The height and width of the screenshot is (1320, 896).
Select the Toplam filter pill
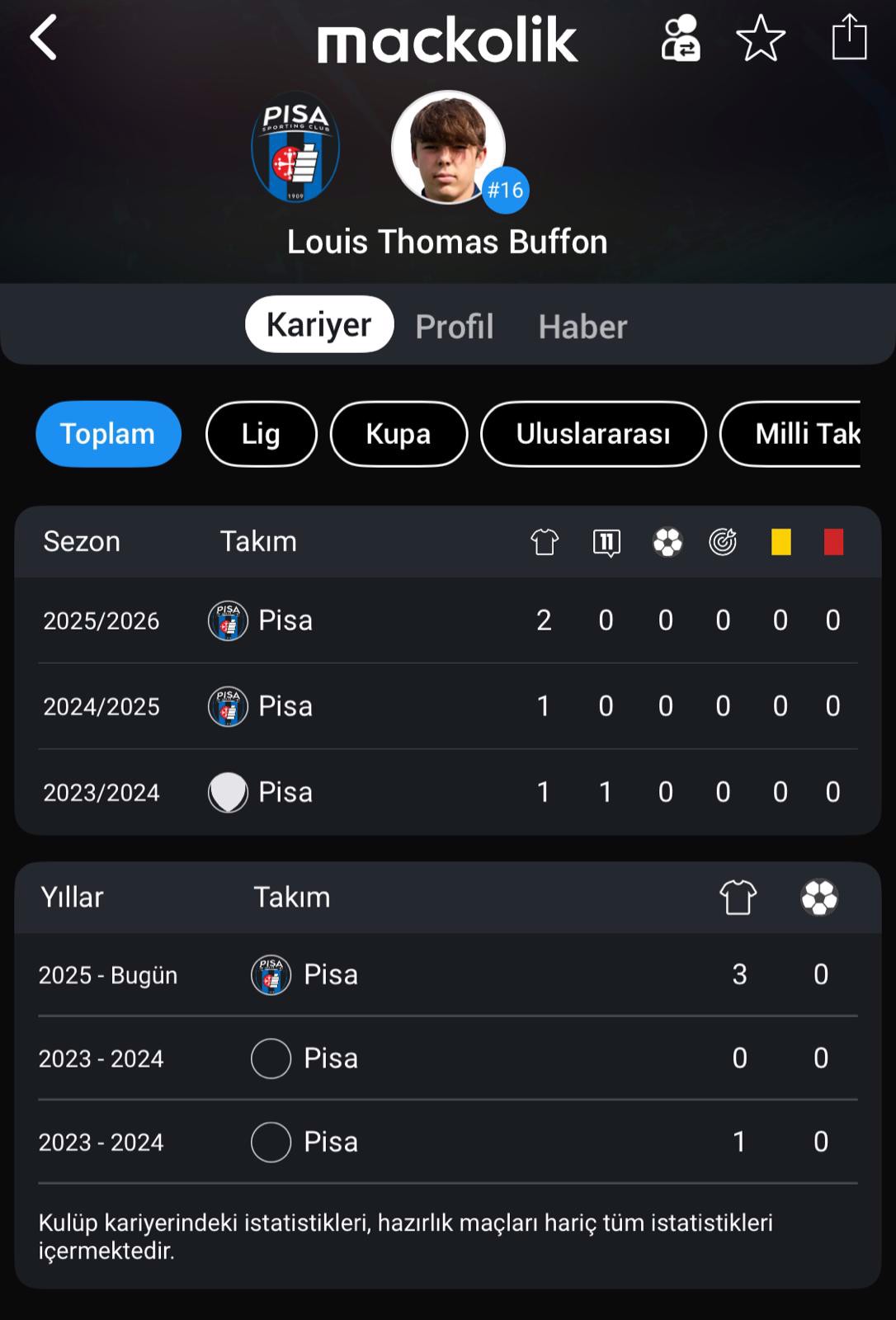[108, 434]
